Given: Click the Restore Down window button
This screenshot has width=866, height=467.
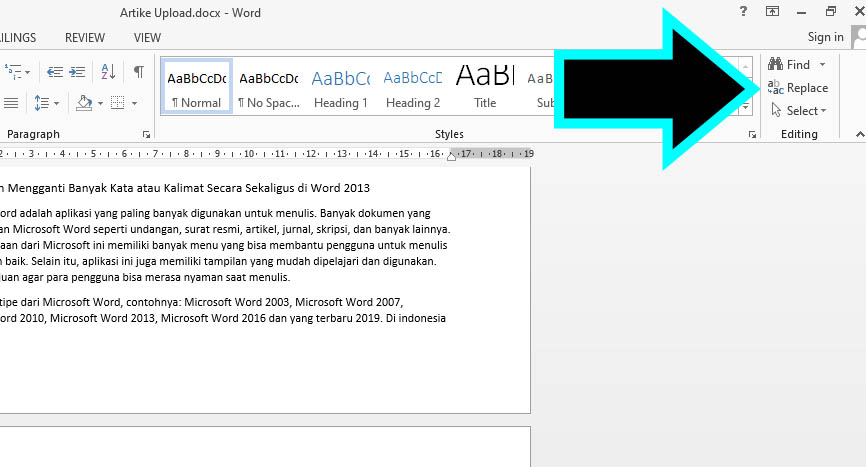Looking at the screenshot, I should pyautogui.click(x=831, y=11).
